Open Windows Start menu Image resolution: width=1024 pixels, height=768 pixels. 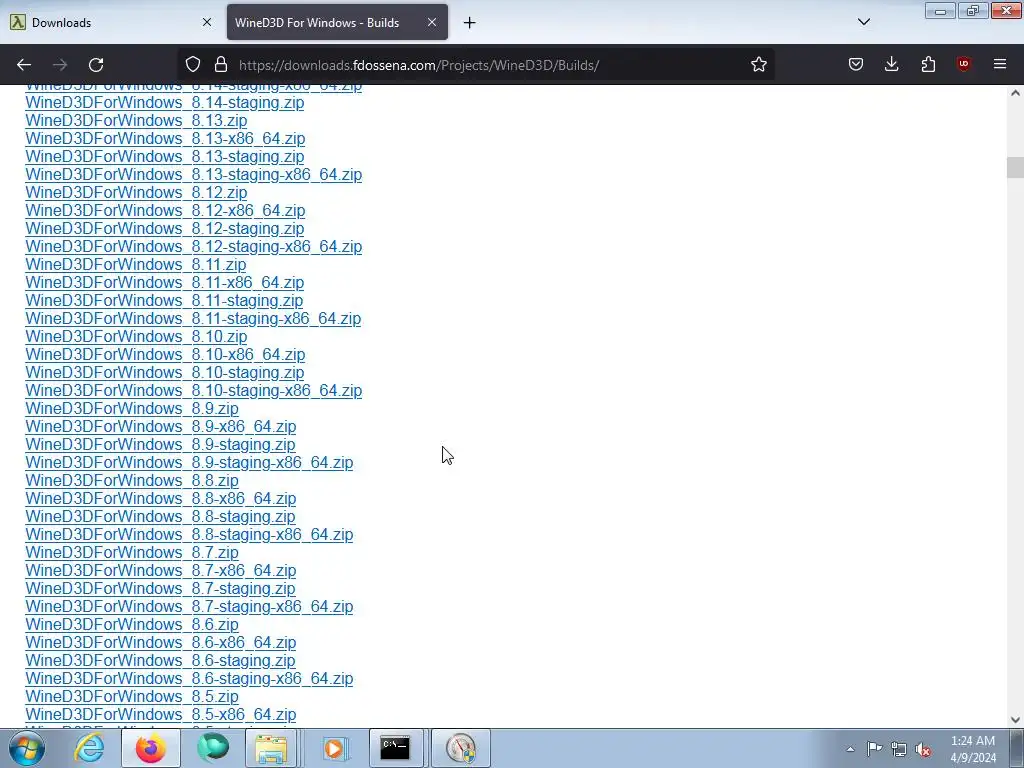(x=27, y=748)
